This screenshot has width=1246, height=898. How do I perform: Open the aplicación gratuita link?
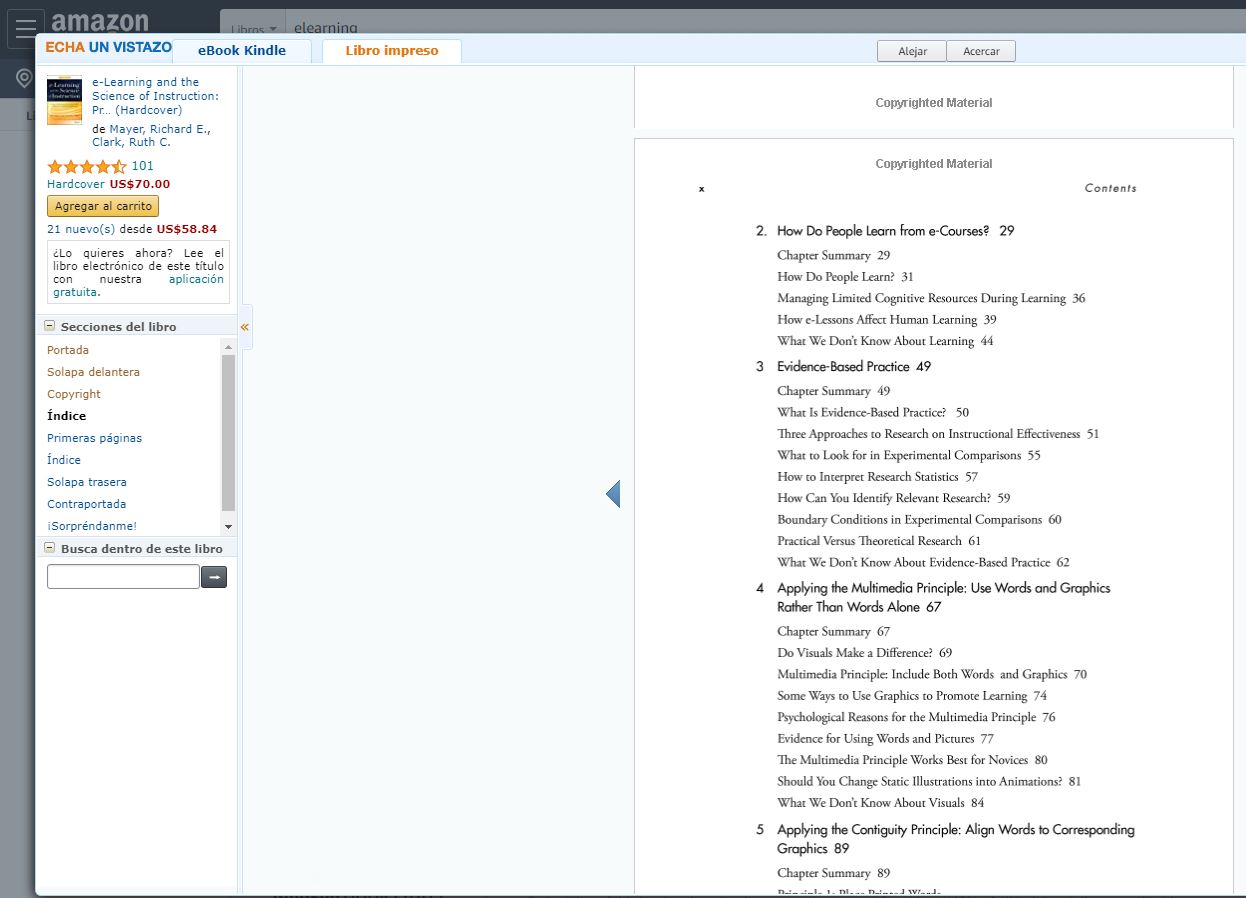point(138,286)
